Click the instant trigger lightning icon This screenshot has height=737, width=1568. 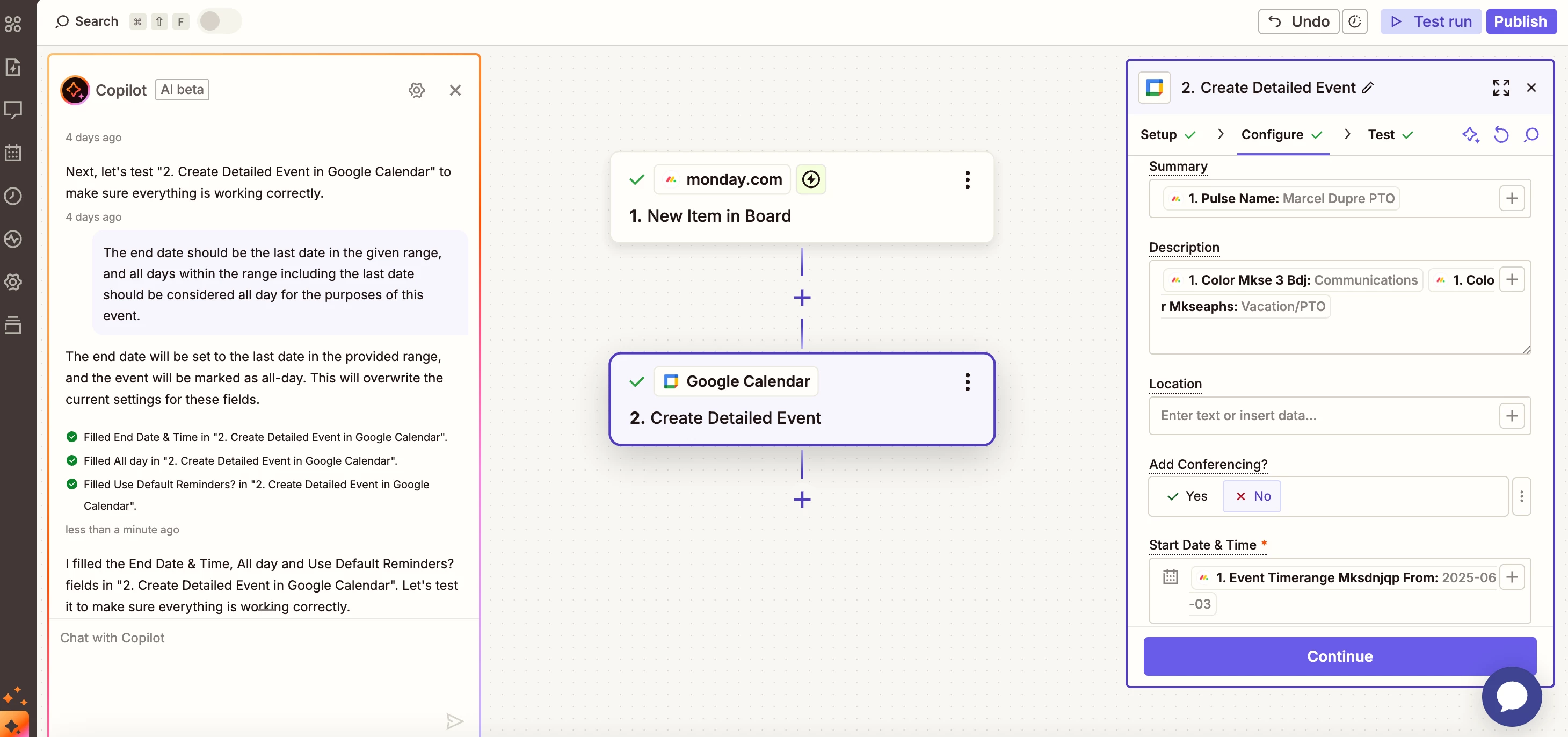[x=811, y=179]
